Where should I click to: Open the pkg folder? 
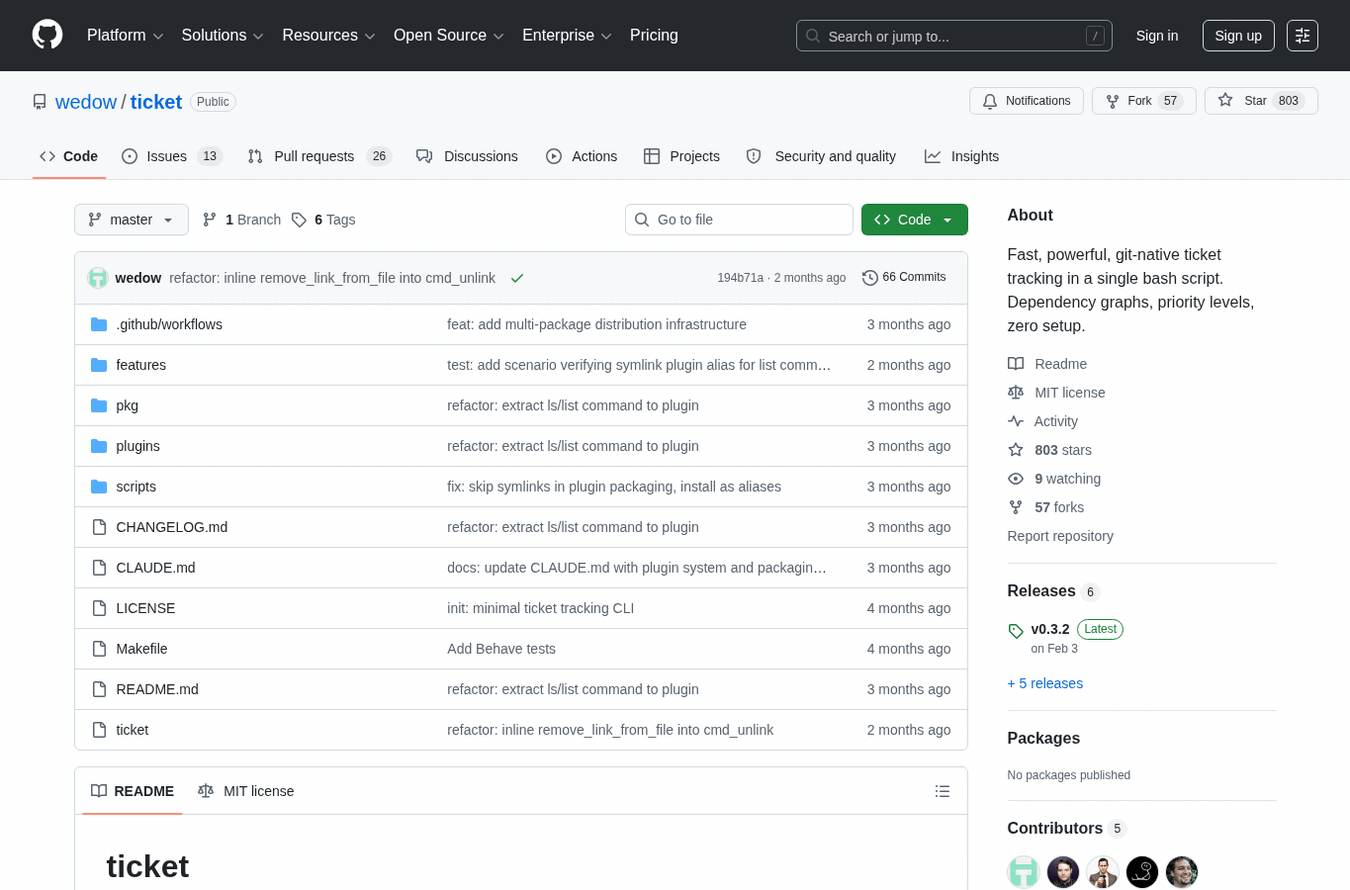click(127, 405)
